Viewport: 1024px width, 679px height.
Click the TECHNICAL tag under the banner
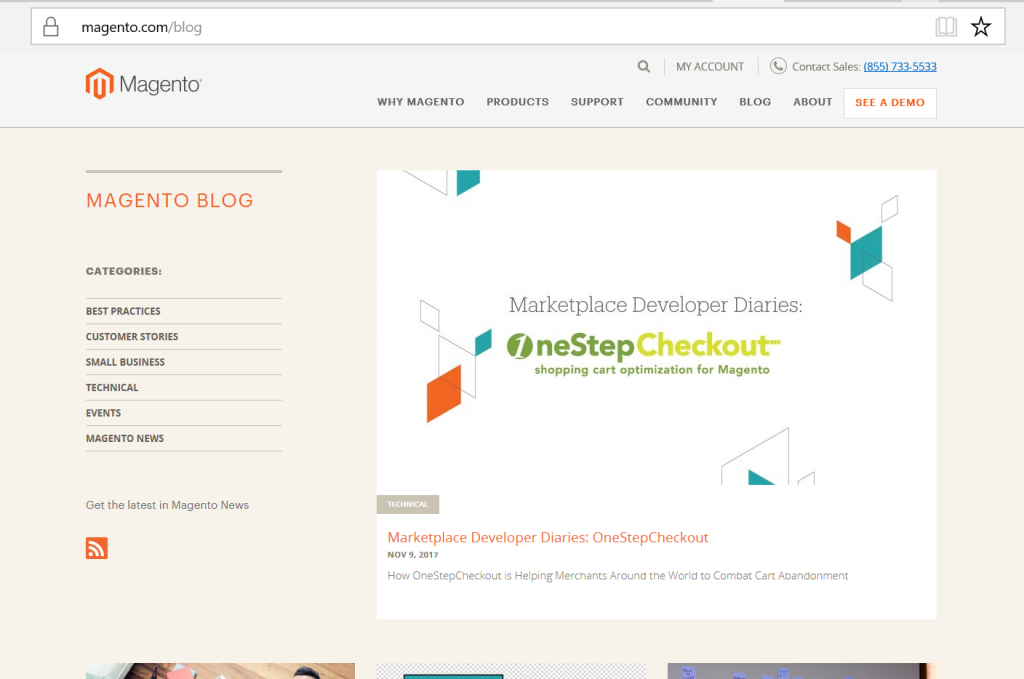pyautogui.click(x=408, y=504)
